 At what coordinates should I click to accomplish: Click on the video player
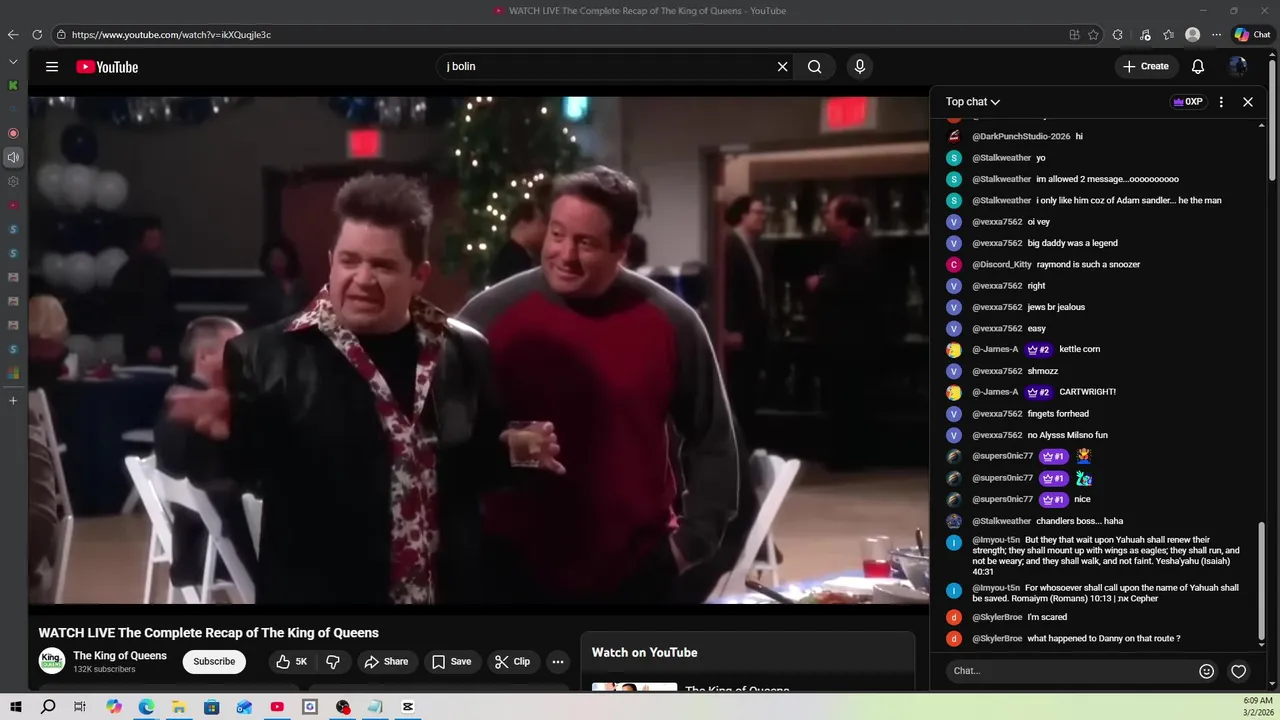(x=479, y=350)
